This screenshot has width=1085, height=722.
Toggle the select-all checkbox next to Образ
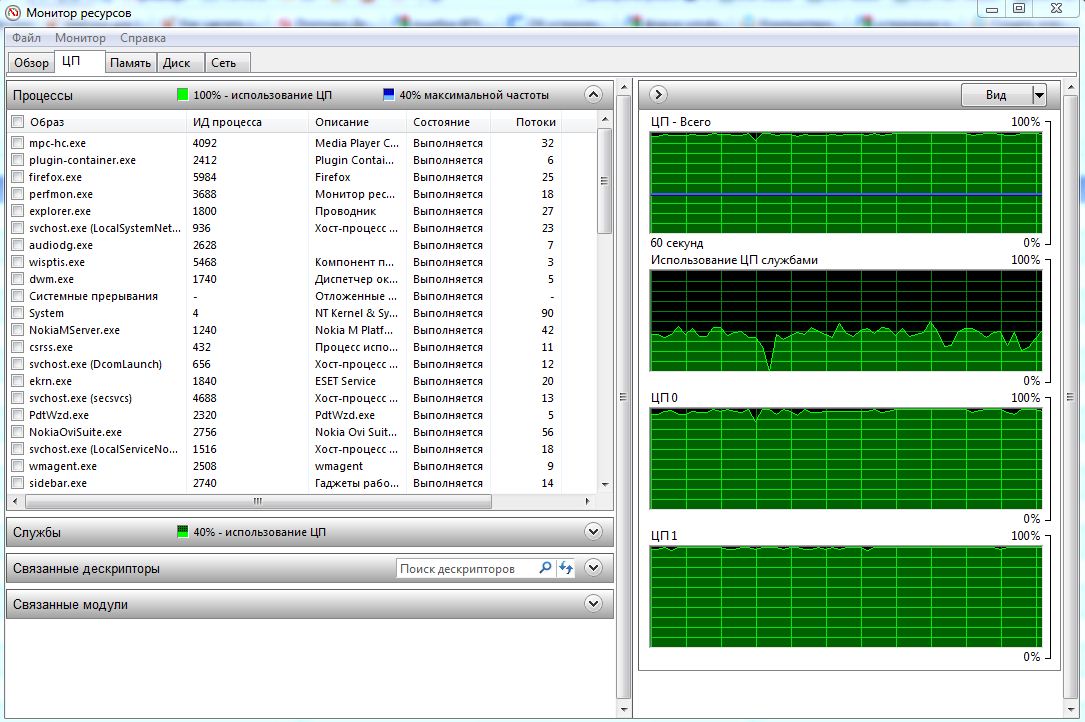pyautogui.click(x=18, y=123)
